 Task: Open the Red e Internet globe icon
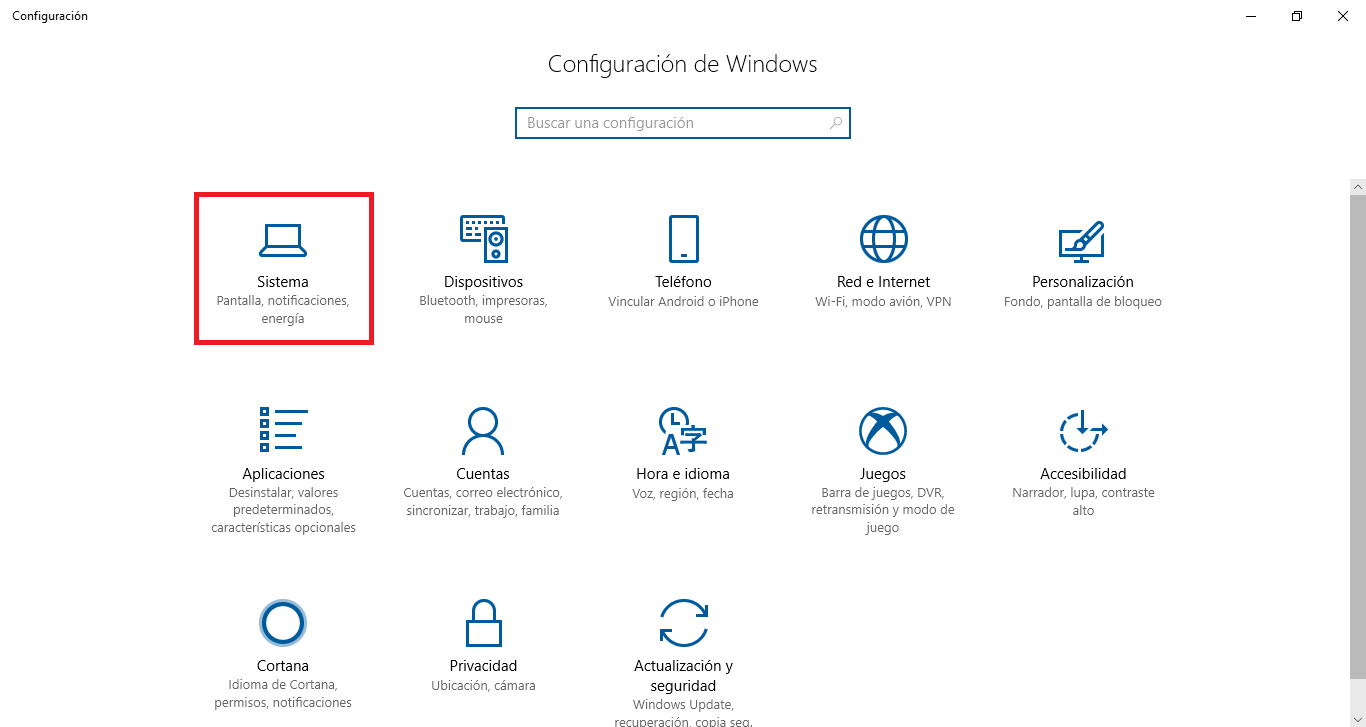(883, 239)
